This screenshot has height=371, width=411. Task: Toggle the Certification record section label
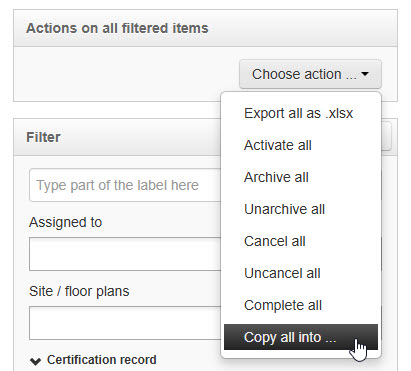pos(102,360)
